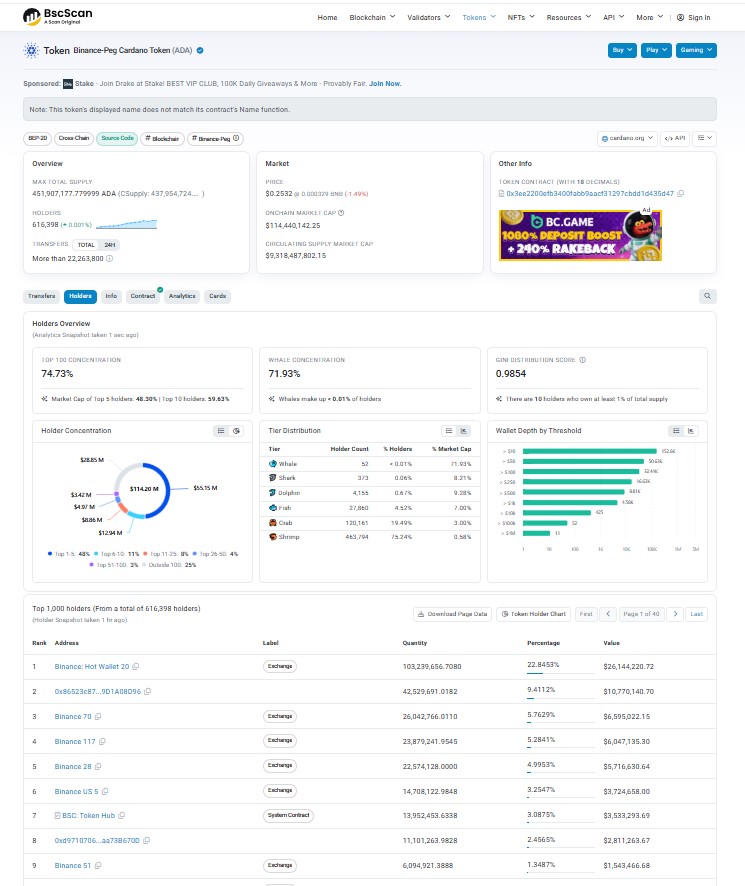Click the holders sparkline chart

point(127,224)
